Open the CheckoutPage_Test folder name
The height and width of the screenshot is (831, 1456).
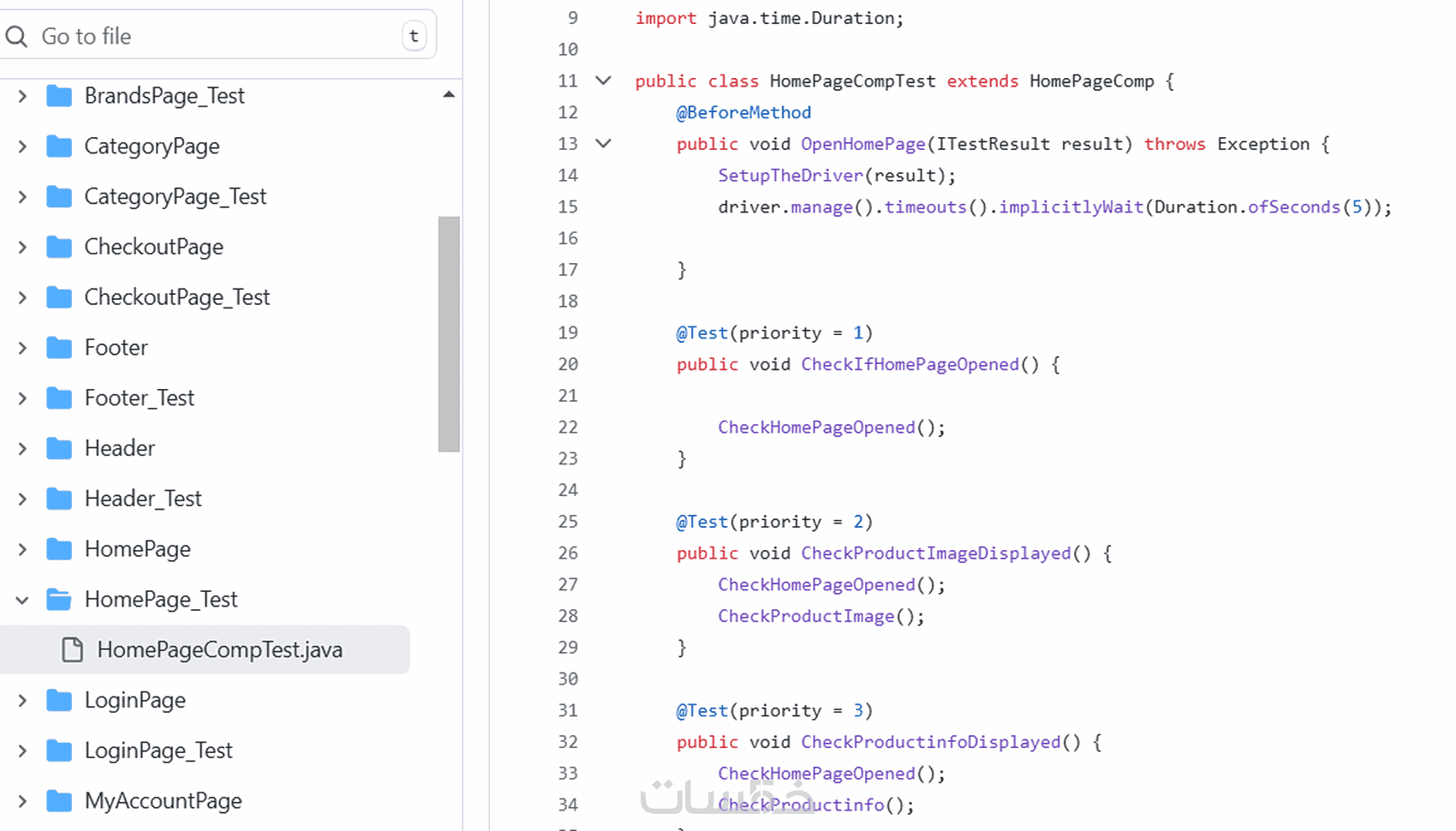(177, 297)
